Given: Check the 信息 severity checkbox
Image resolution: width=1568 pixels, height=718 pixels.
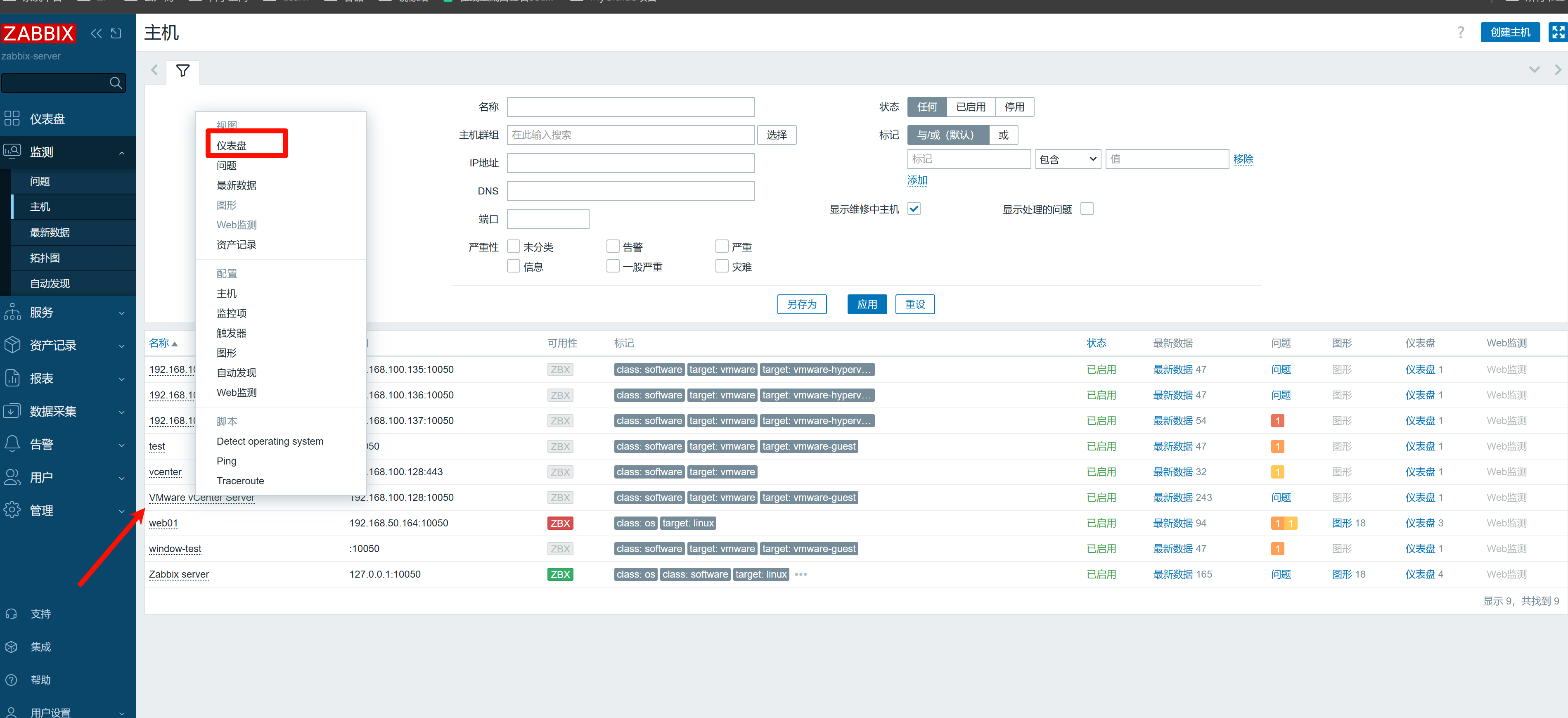Looking at the screenshot, I should click(x=513, y=266).
